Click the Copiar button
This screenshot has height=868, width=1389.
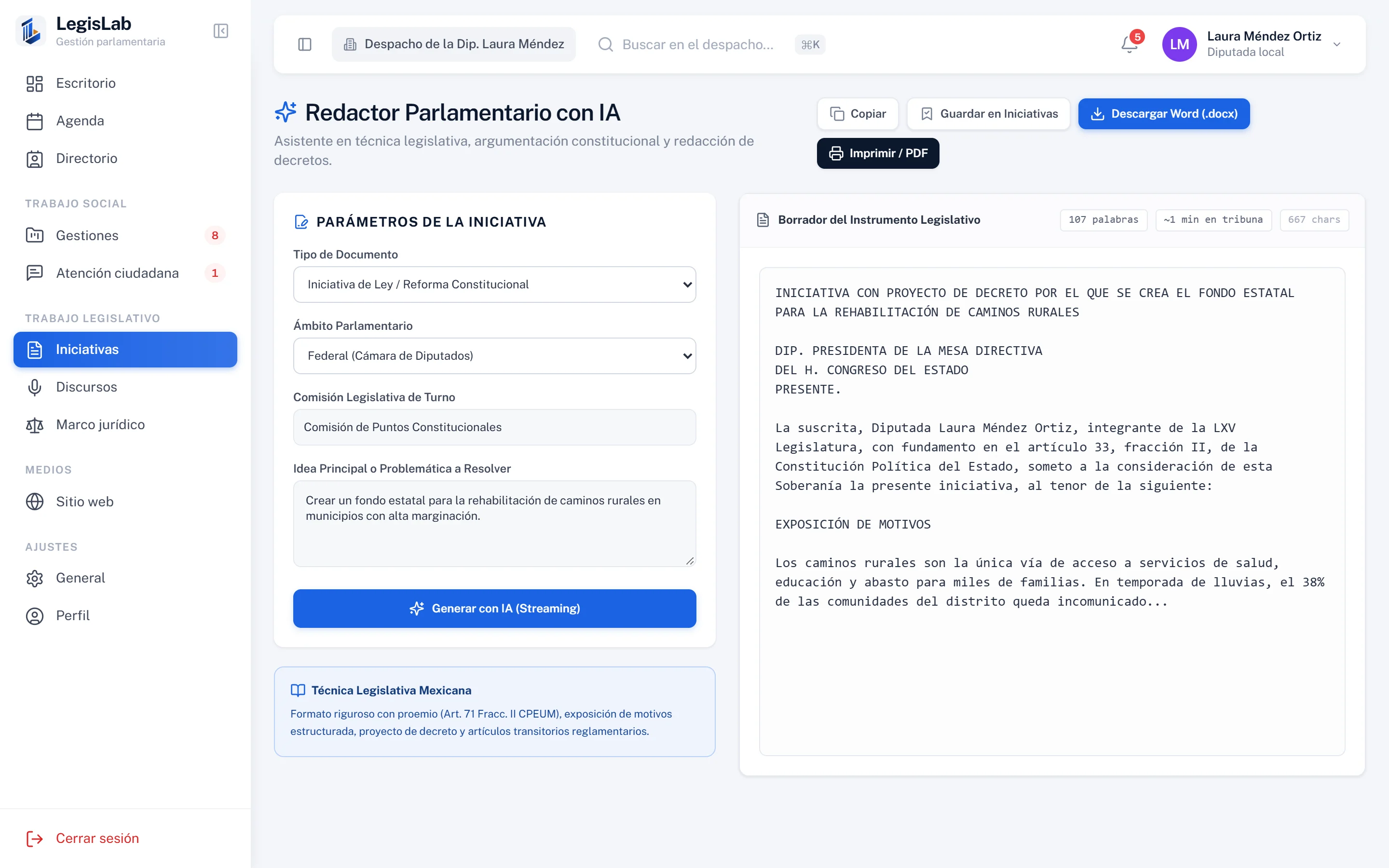point(858,114)
